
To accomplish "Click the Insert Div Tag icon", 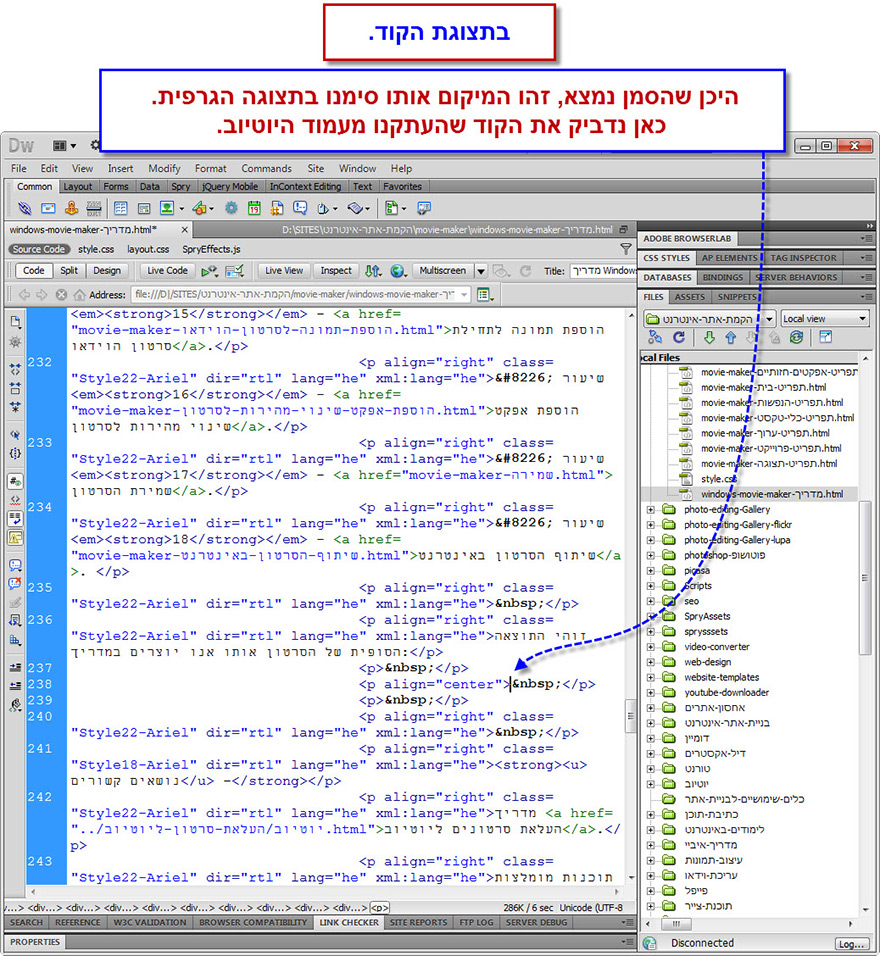I will [x=144, y=209].
